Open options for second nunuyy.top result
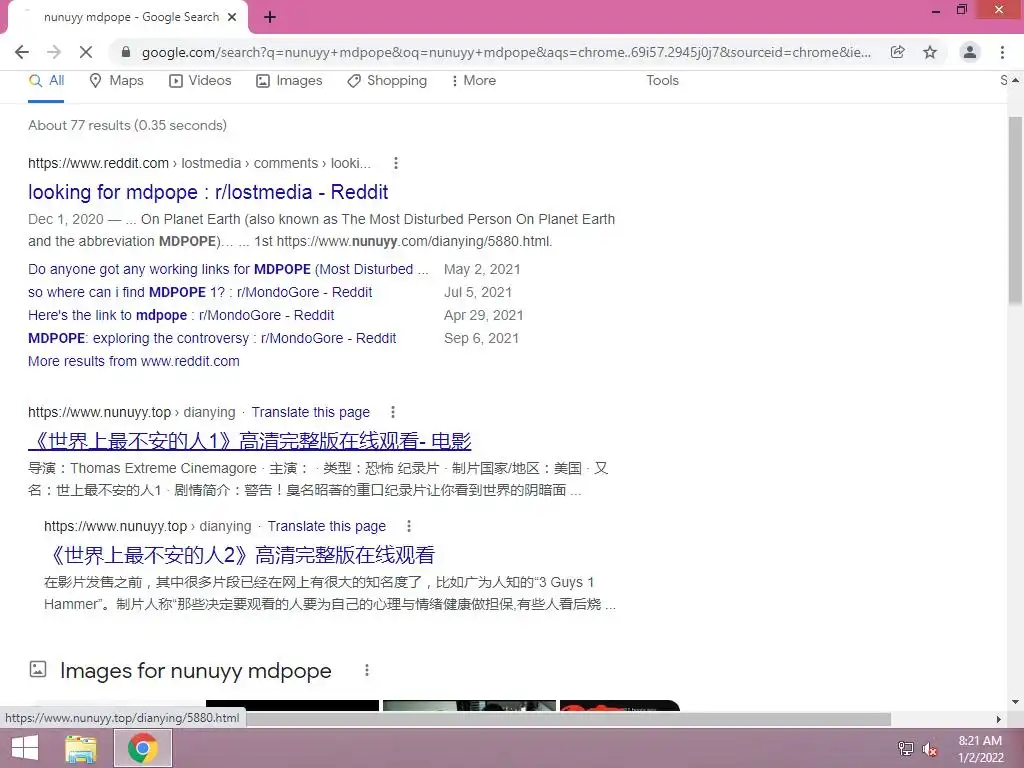This screenshot has height=768, width=1024. coord(409,526)
